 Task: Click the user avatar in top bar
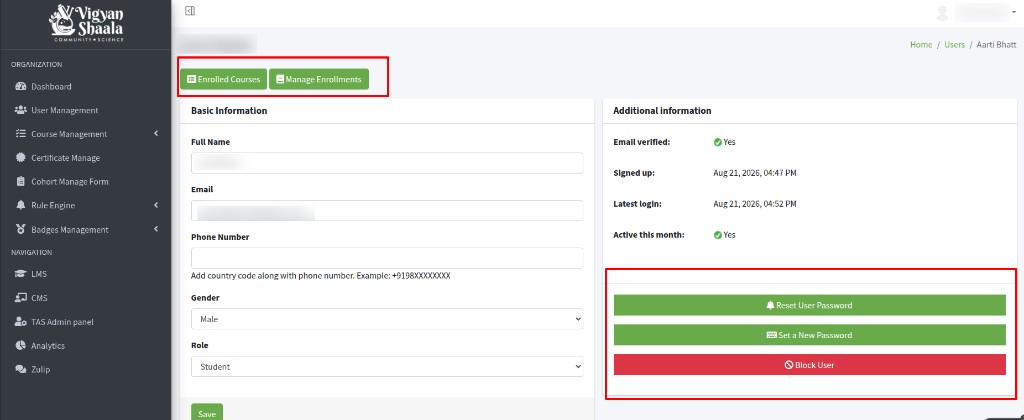(942, 12)
